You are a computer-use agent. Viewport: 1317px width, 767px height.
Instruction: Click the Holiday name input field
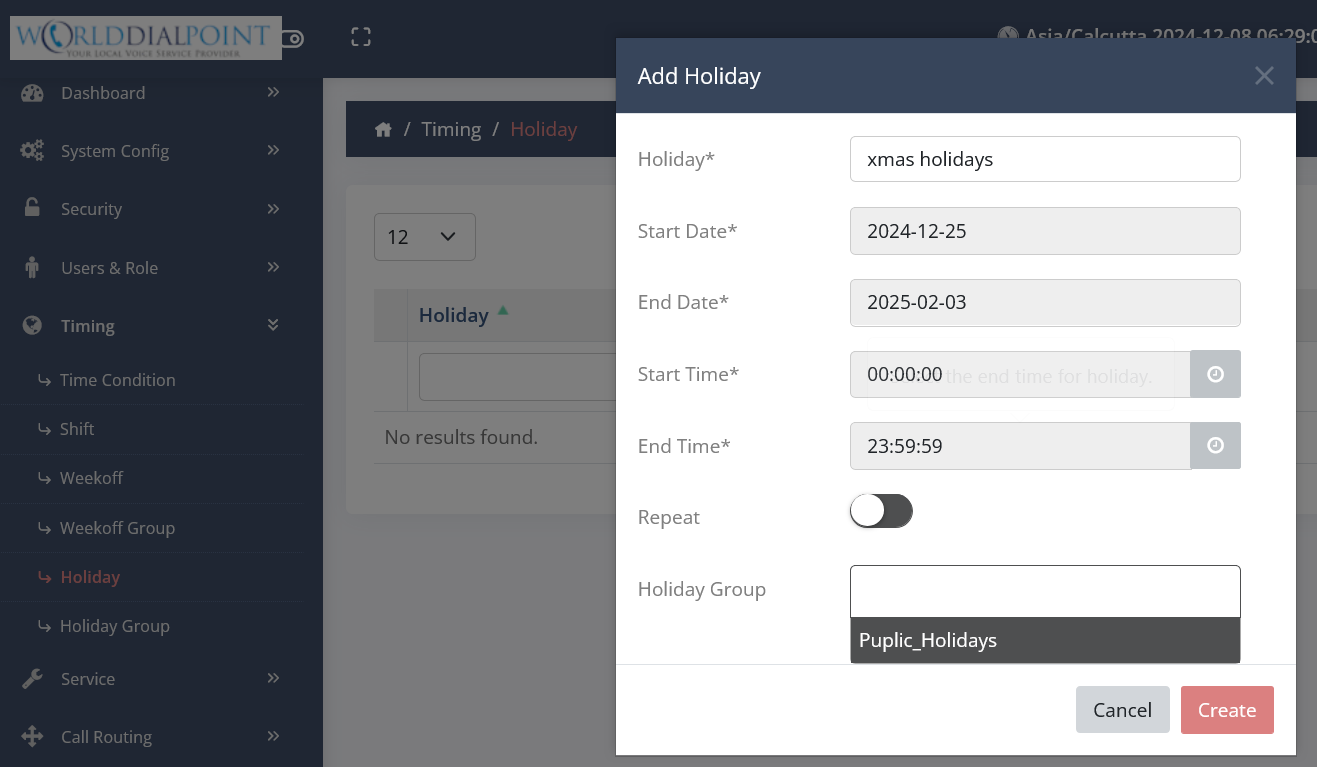click(x=1044, y=159)
